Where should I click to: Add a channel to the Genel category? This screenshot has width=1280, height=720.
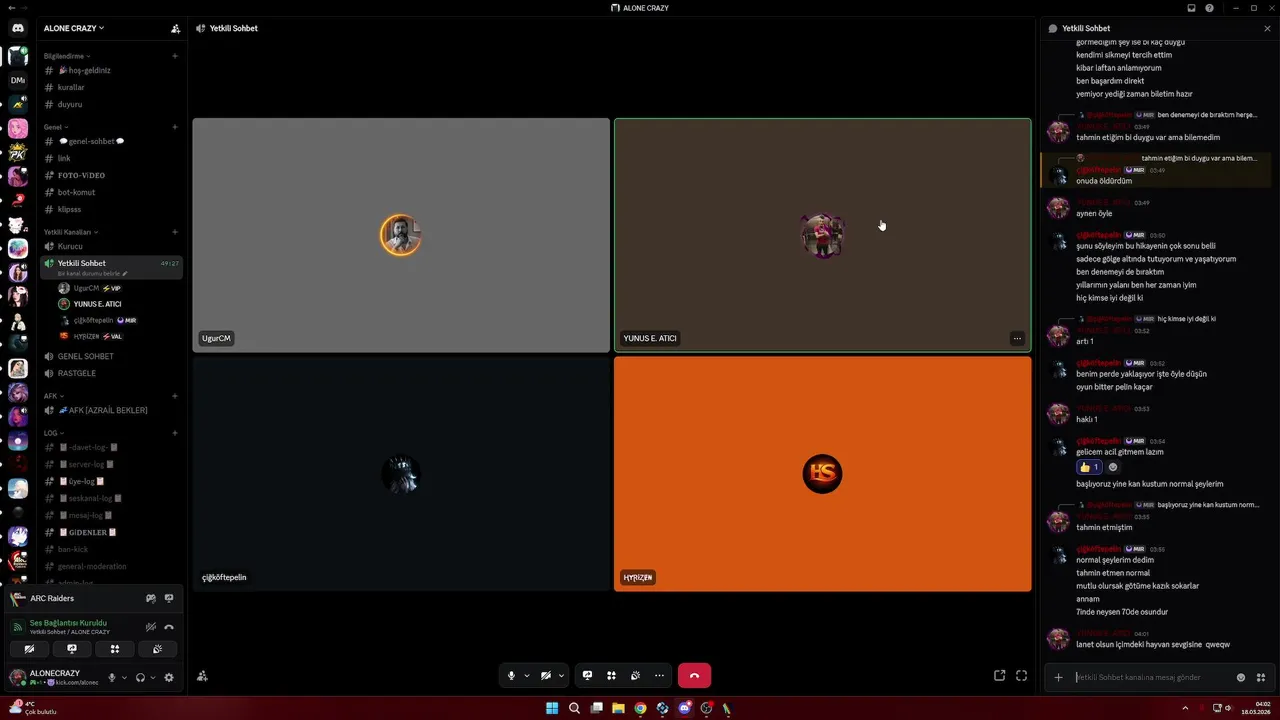(175, 127)
